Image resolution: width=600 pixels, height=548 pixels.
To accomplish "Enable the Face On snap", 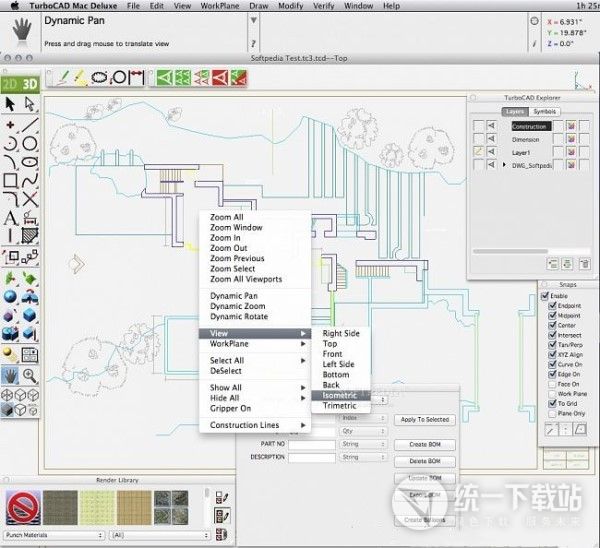I will click(552, 384).
